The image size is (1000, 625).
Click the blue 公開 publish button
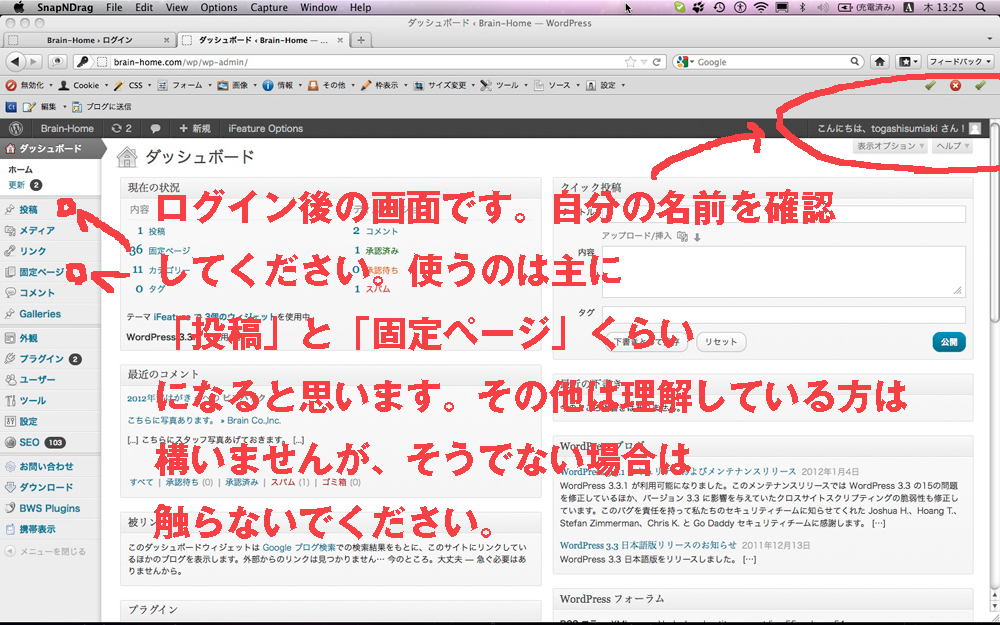(x=949, y=342)
